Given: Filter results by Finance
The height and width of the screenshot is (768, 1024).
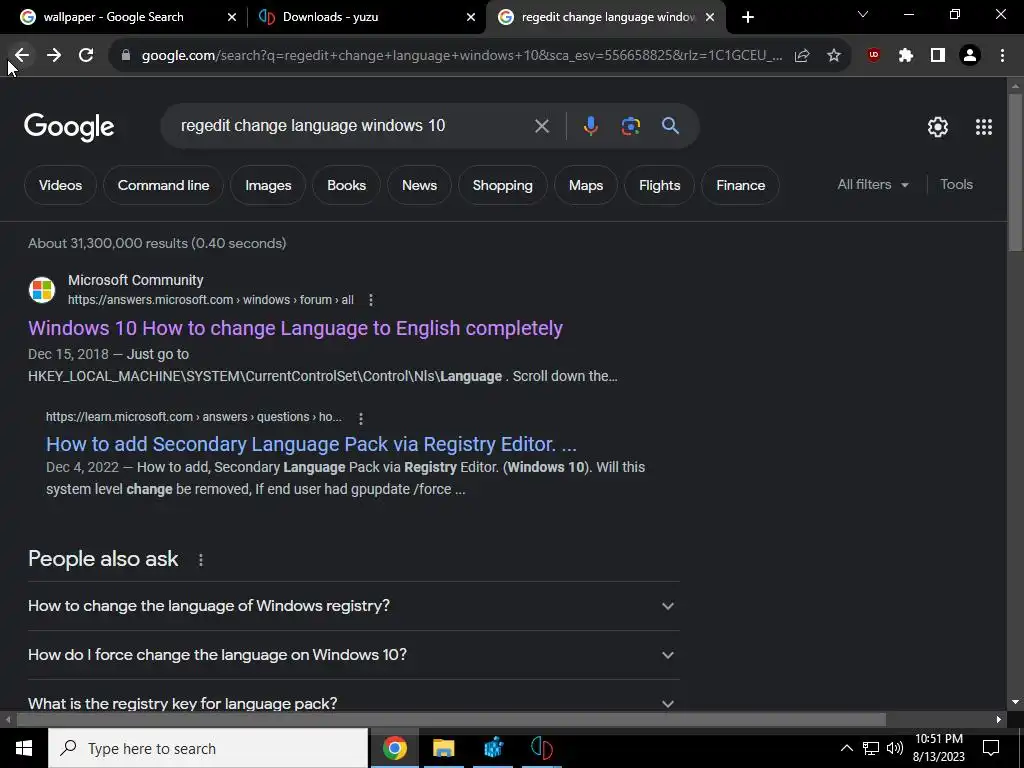Looking at the screenshot, I should pyautogui.click(x=740, y=185).
